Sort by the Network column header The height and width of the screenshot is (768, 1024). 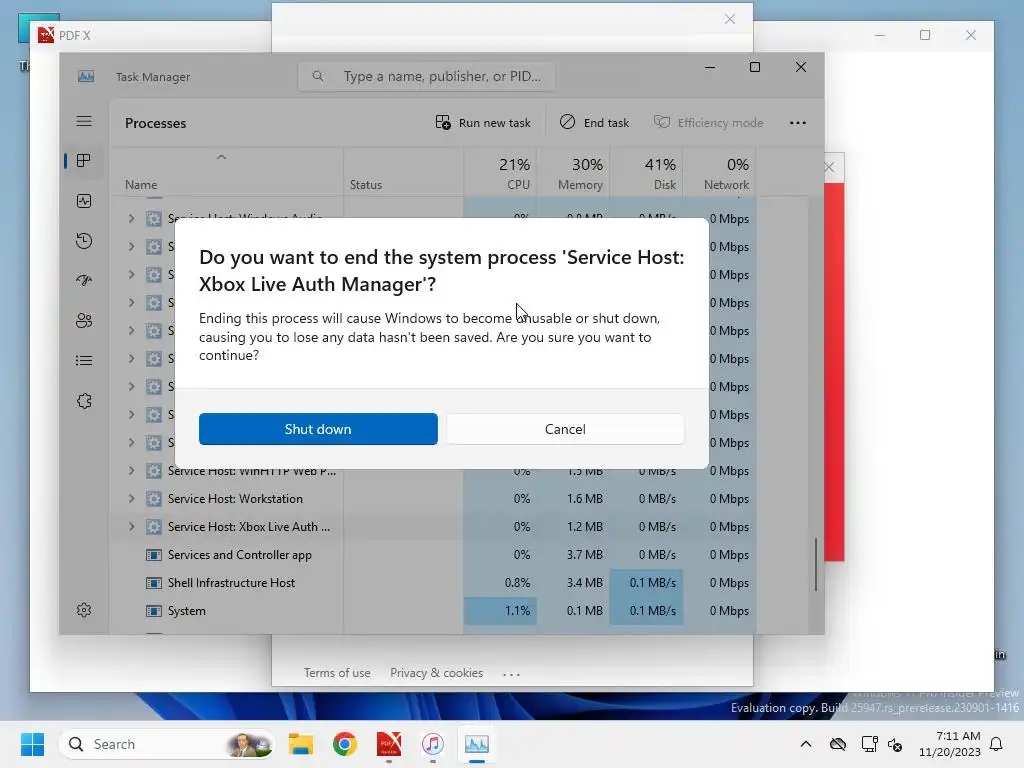point(720,174)
